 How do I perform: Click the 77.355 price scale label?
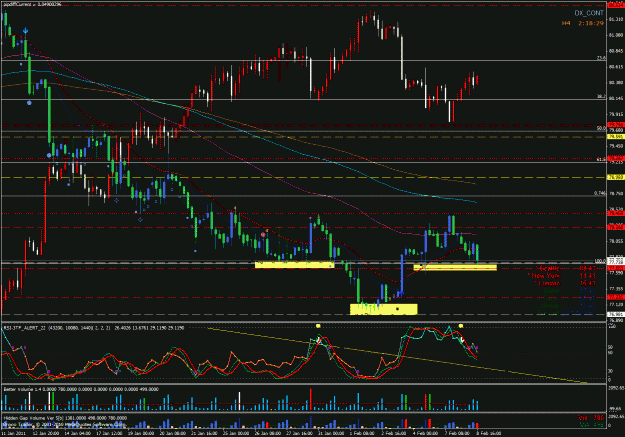click(616, 289)
